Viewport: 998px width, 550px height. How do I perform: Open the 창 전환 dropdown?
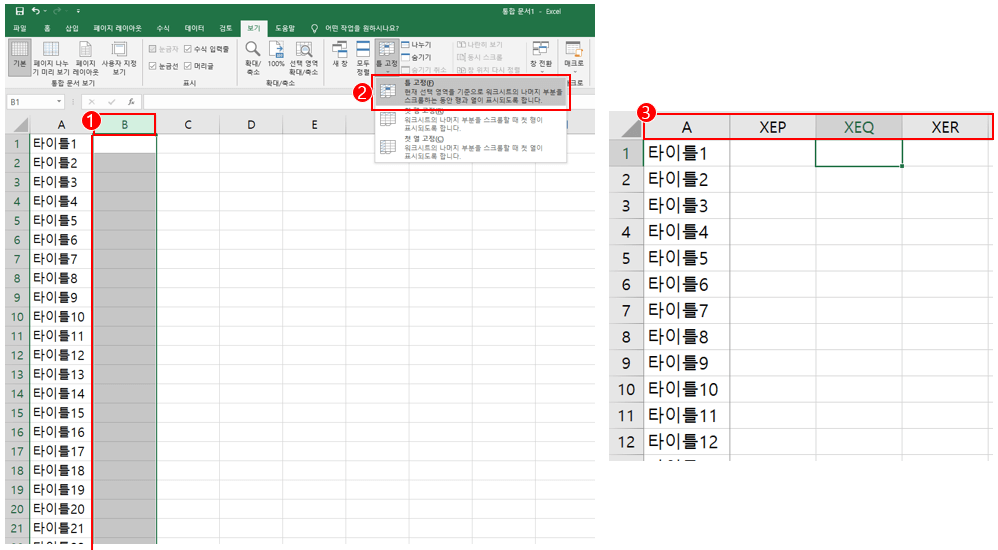pyautogui.click(x=541, y=56)
